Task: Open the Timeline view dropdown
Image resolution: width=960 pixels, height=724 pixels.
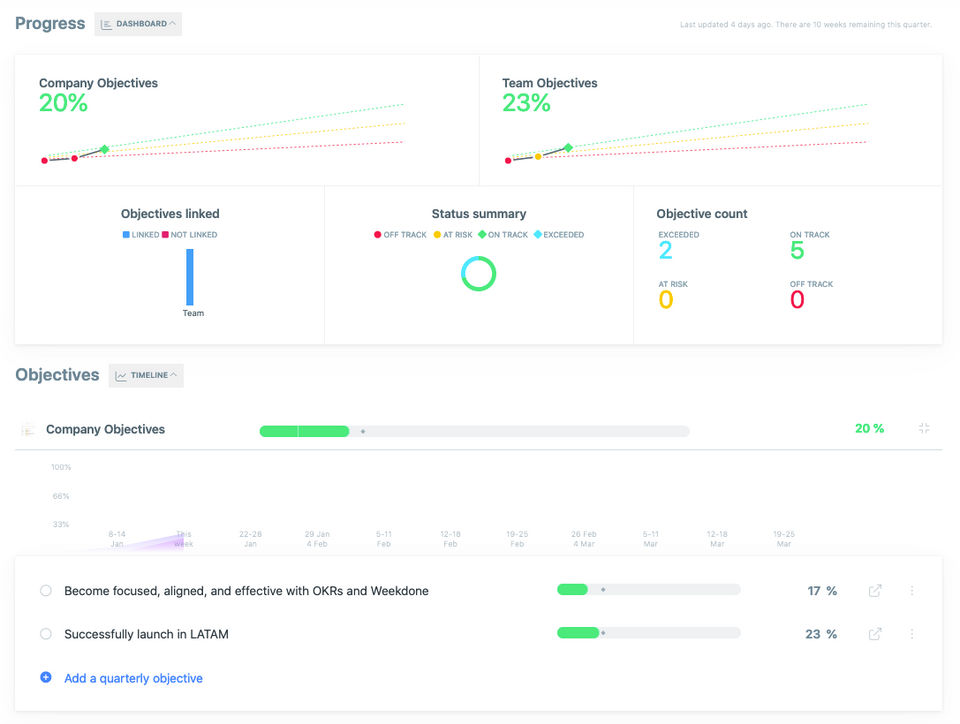Action: click(x=146, y=376)
